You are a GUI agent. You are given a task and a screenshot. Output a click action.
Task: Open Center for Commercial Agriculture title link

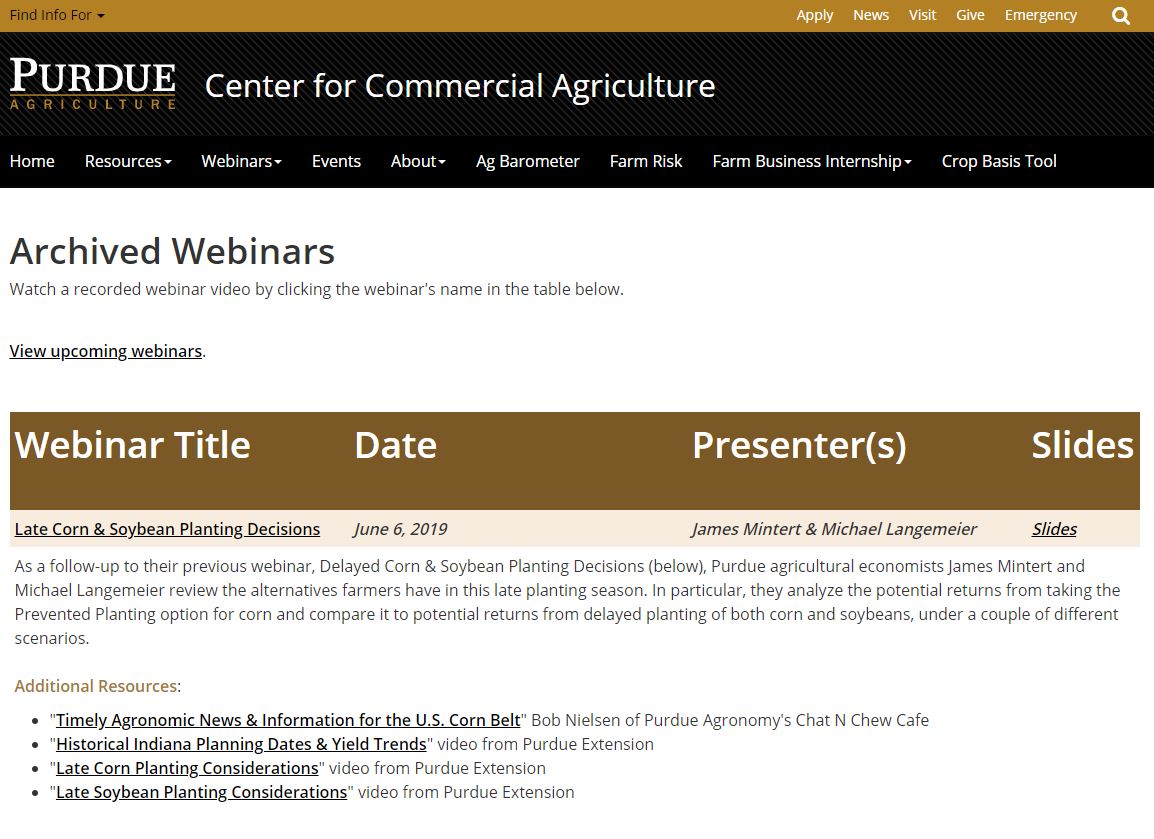460,85
